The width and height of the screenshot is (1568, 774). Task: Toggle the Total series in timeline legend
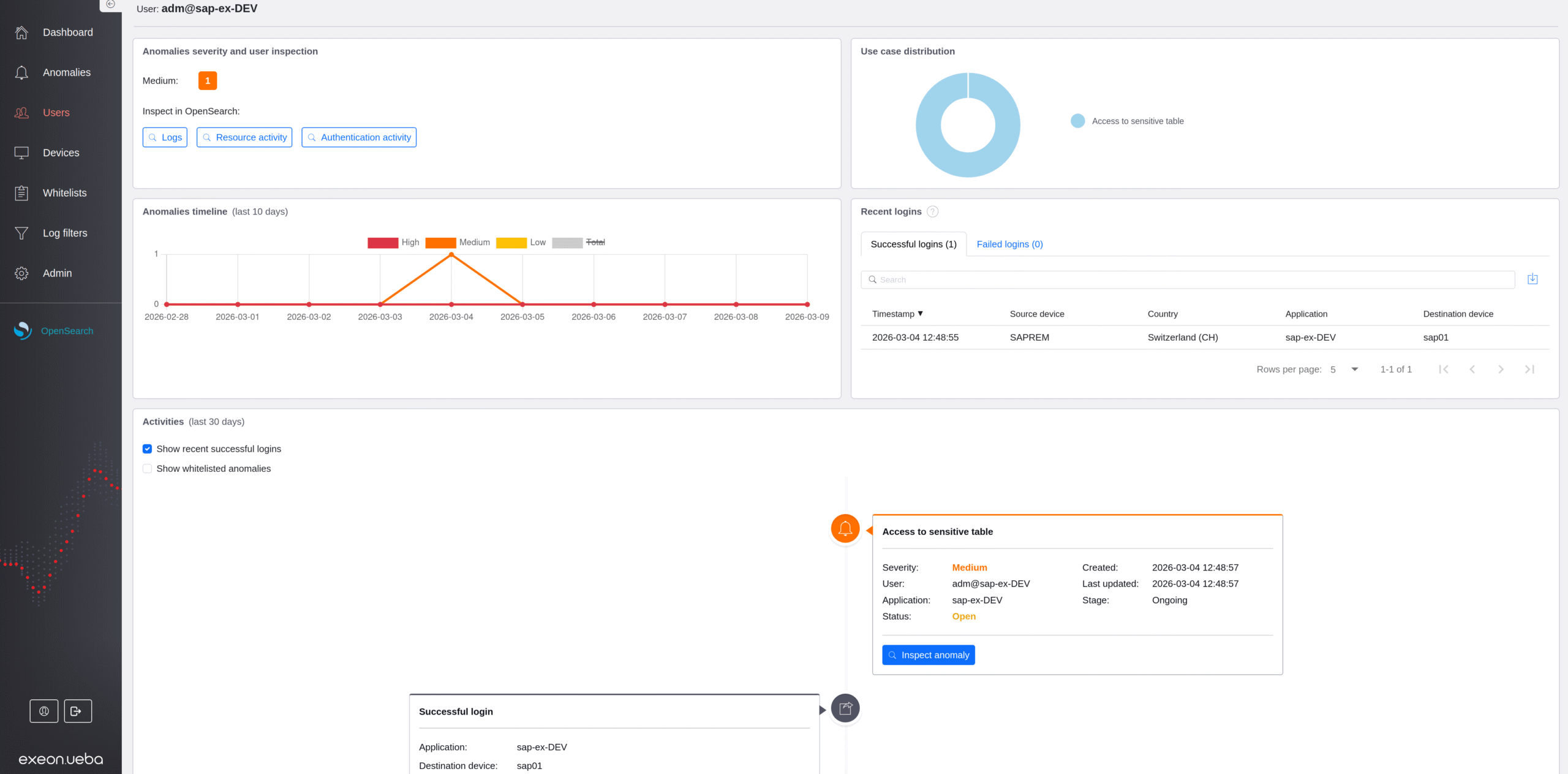coord(595,242)
